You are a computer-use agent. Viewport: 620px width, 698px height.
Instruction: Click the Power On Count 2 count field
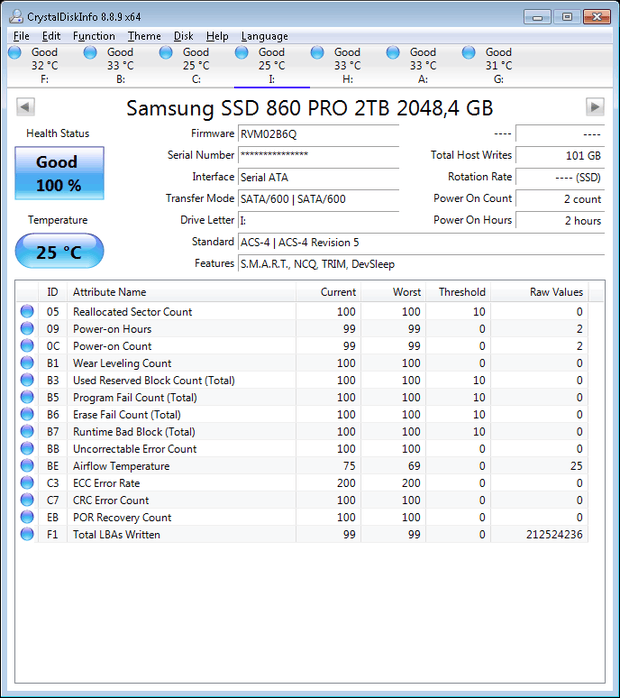(560, 199)
